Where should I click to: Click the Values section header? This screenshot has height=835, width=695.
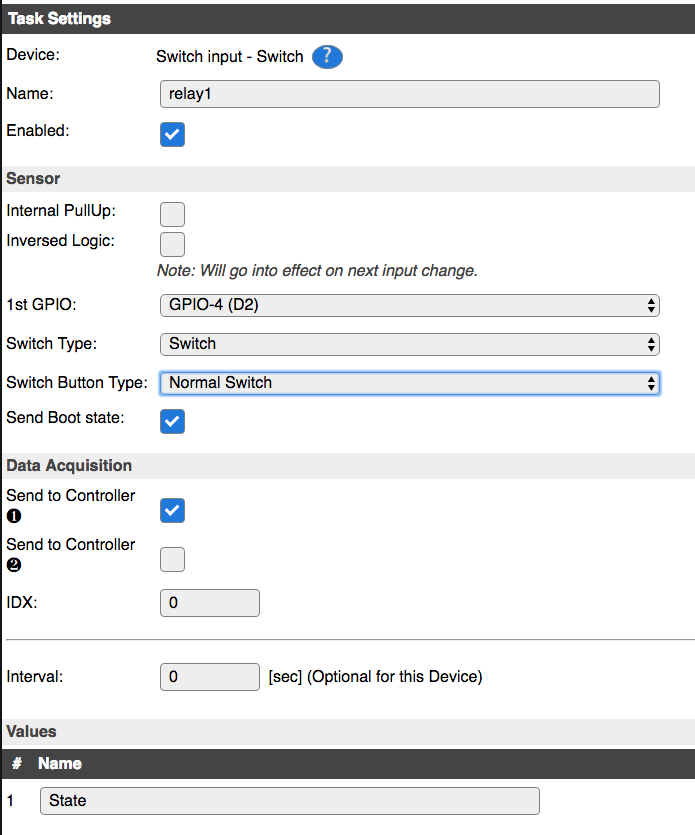[347, 731]
